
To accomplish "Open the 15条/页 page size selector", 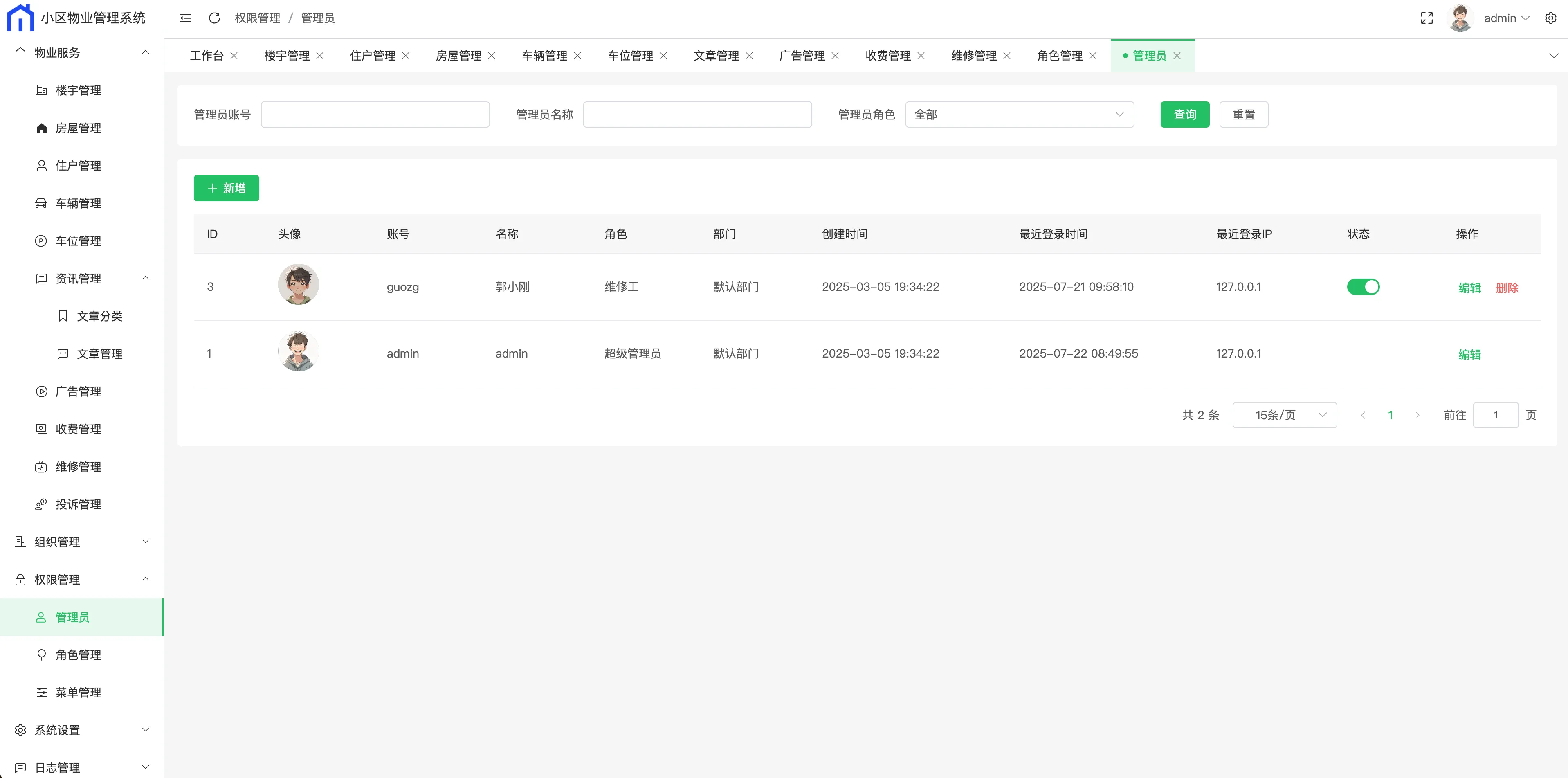I will [x=1284, y=415].
